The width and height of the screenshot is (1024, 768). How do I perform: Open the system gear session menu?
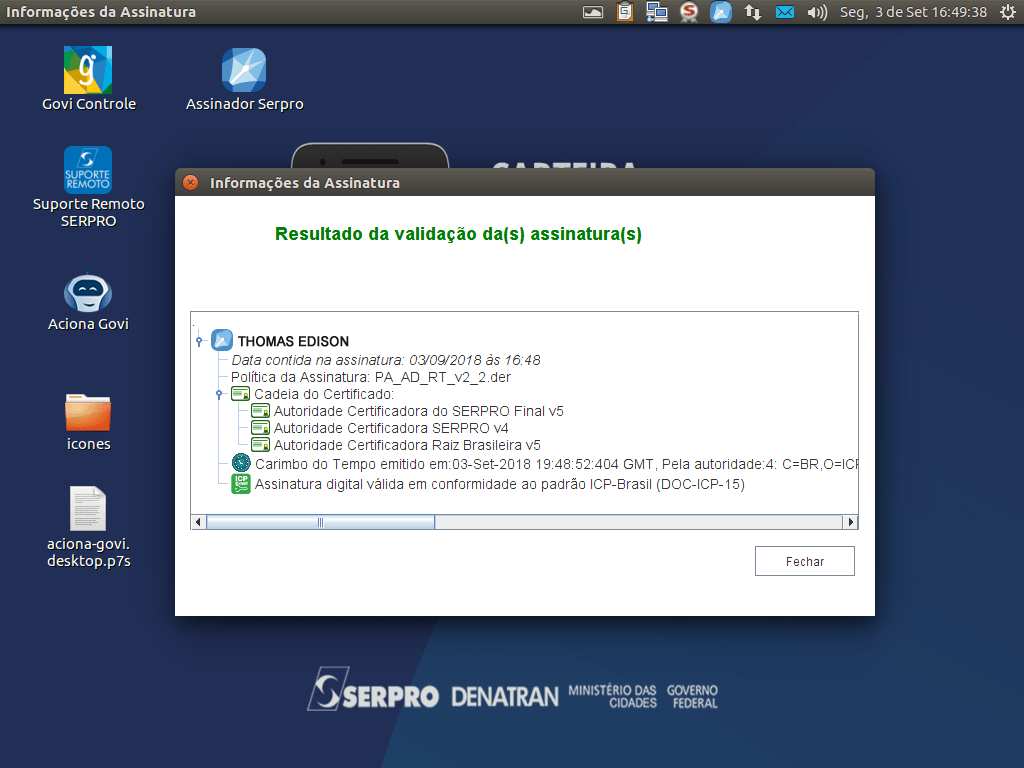click(1008, 12)
